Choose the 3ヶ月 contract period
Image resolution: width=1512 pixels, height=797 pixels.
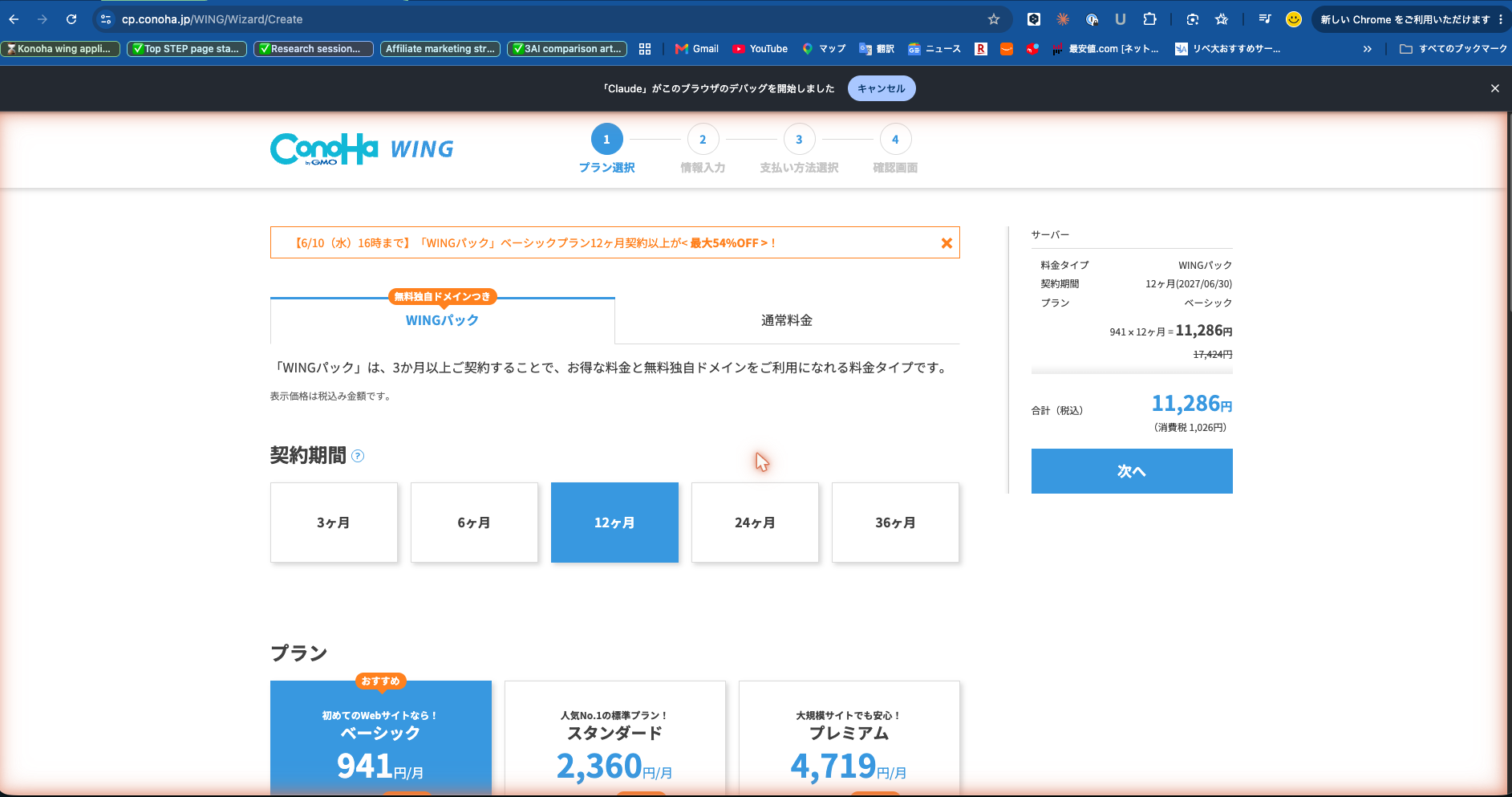[x=334, y=523]
